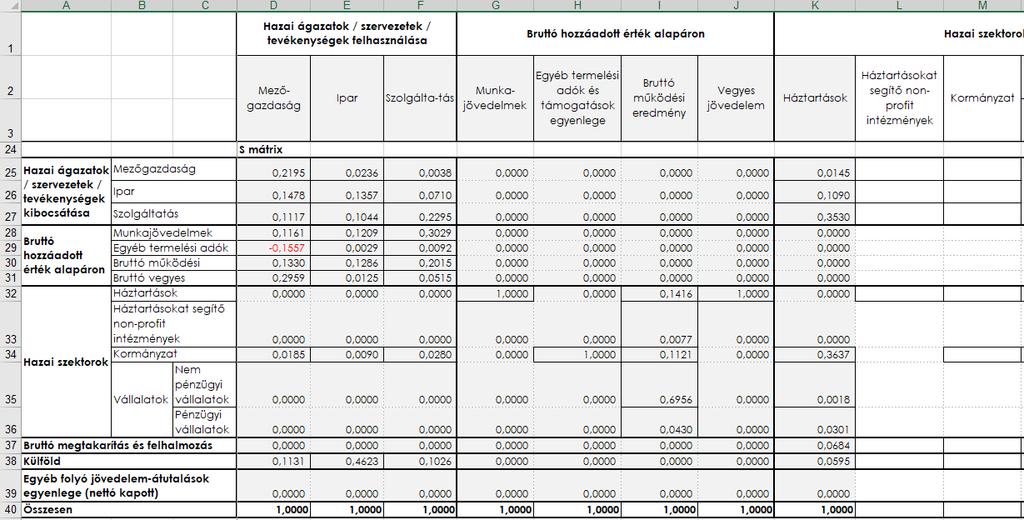Select row header 40
Image resolution: width=1024 pixels, height=520 pixels.
[10, 510]
